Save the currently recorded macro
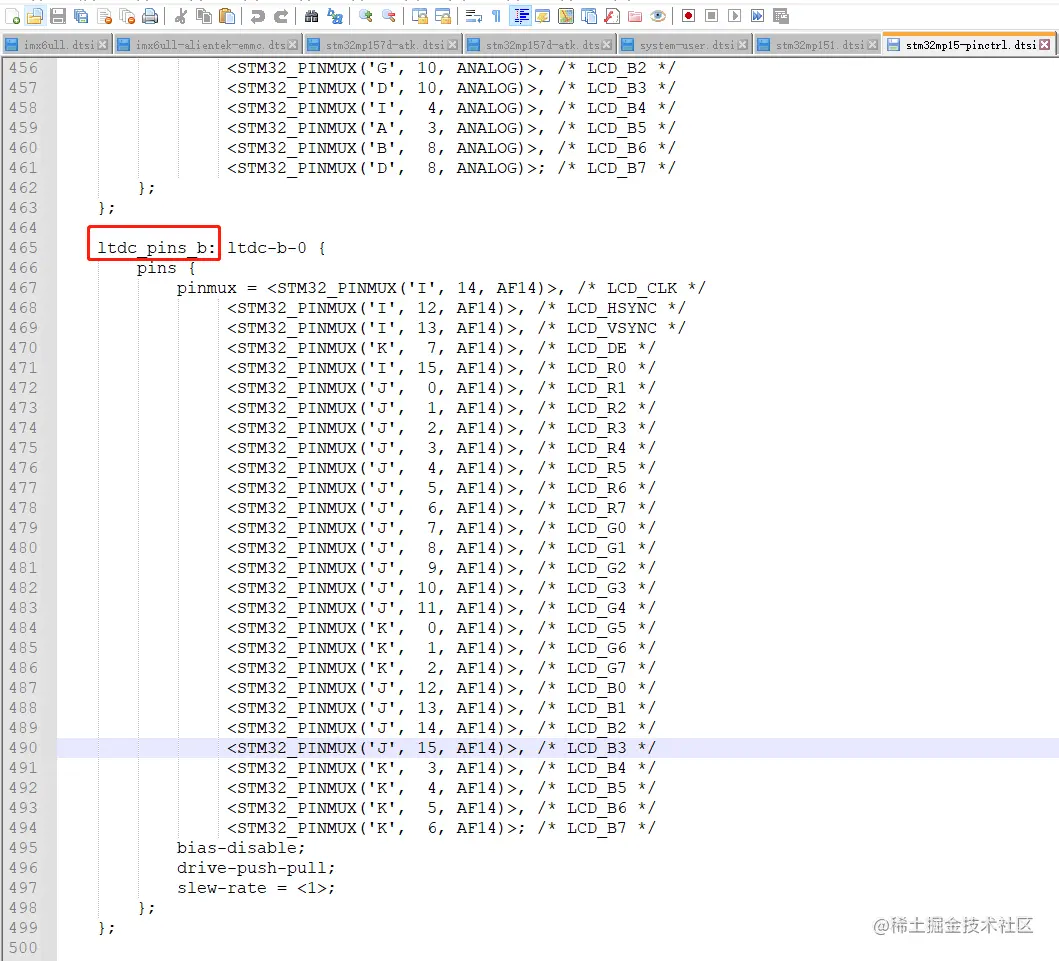 [x=781, y=16]
